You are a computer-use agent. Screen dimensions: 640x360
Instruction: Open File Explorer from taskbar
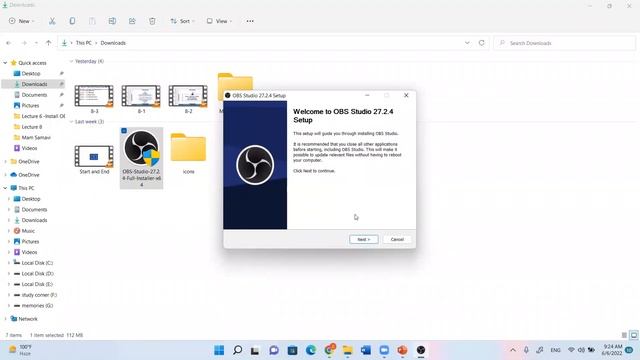(x=347, y=350)
